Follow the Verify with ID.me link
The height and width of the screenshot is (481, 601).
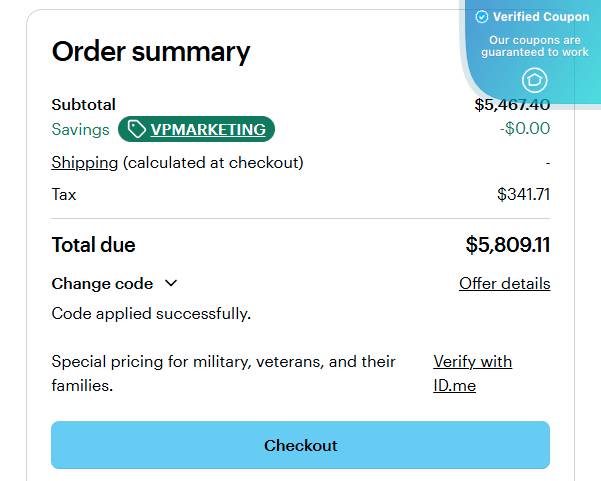pyautogui.click(x=472, y=373)
